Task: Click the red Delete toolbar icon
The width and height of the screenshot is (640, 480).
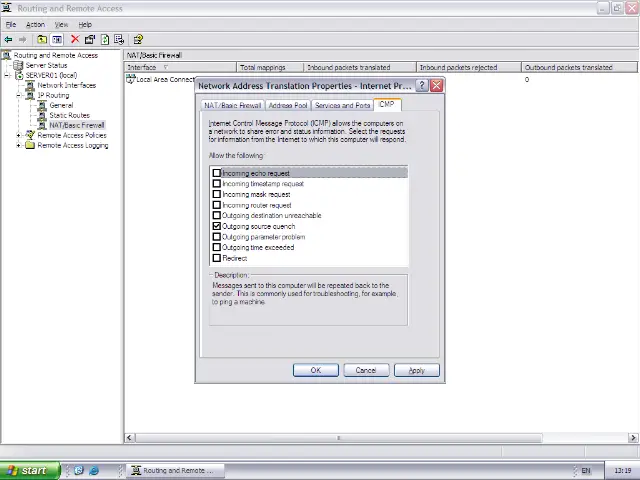Action: coord(75,40)
